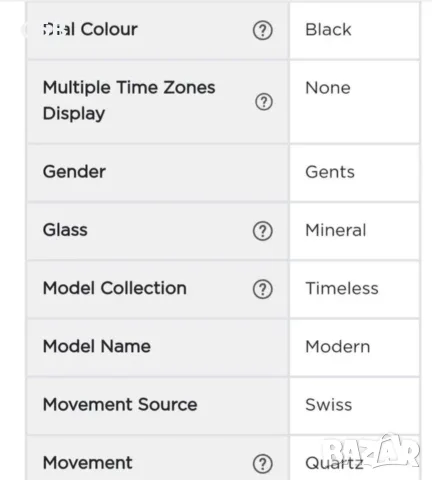Open the Model Collection help icon
The image size is (432, 480).
(x=263, y=289)
